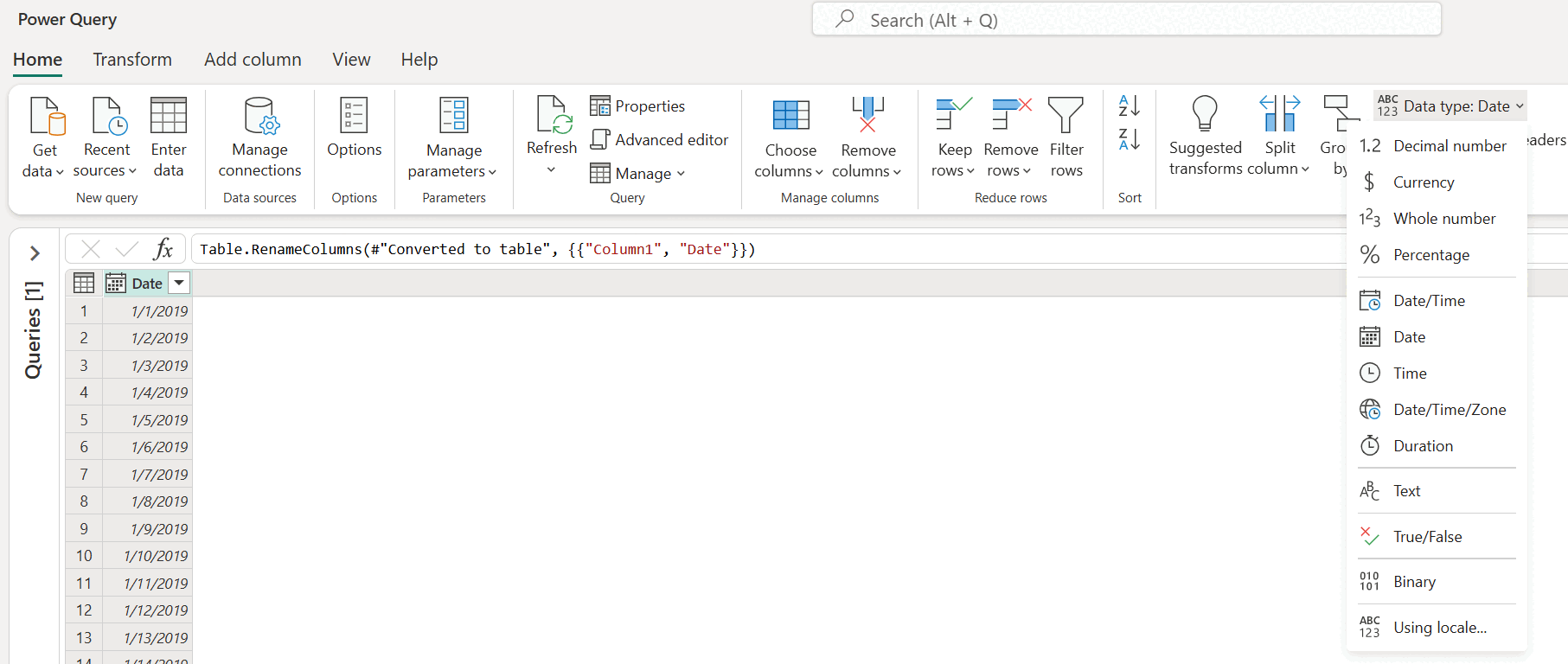
Task: Open Recent sources list
Action: (106, 138)
